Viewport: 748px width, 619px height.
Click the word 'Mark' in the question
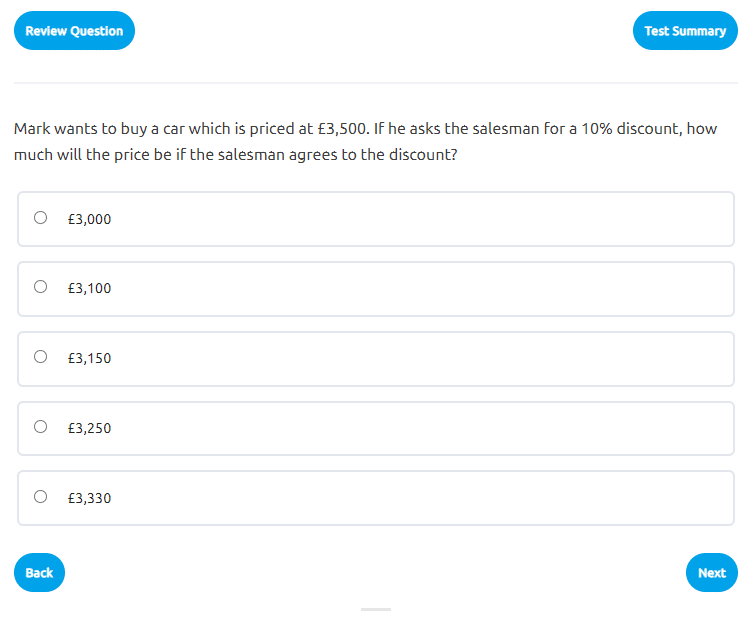(x=32, y=129)
